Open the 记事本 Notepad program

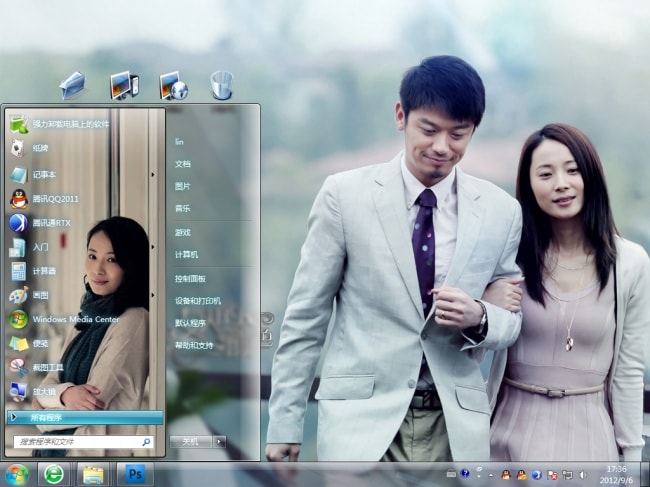coord(47,174)
